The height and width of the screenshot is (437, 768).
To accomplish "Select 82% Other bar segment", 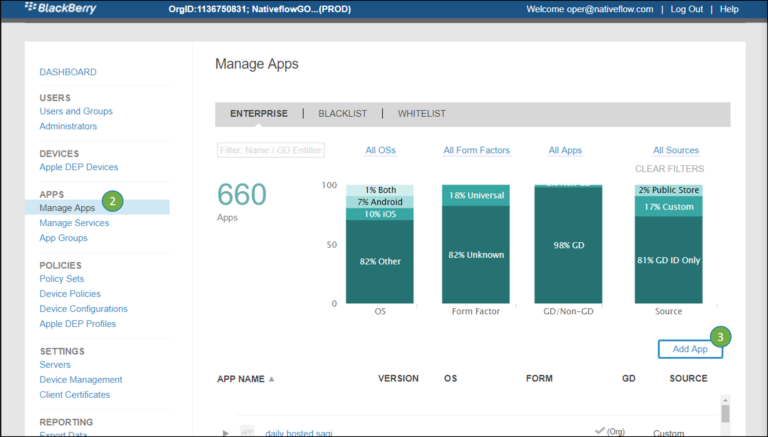I will (x=380, y=262).
